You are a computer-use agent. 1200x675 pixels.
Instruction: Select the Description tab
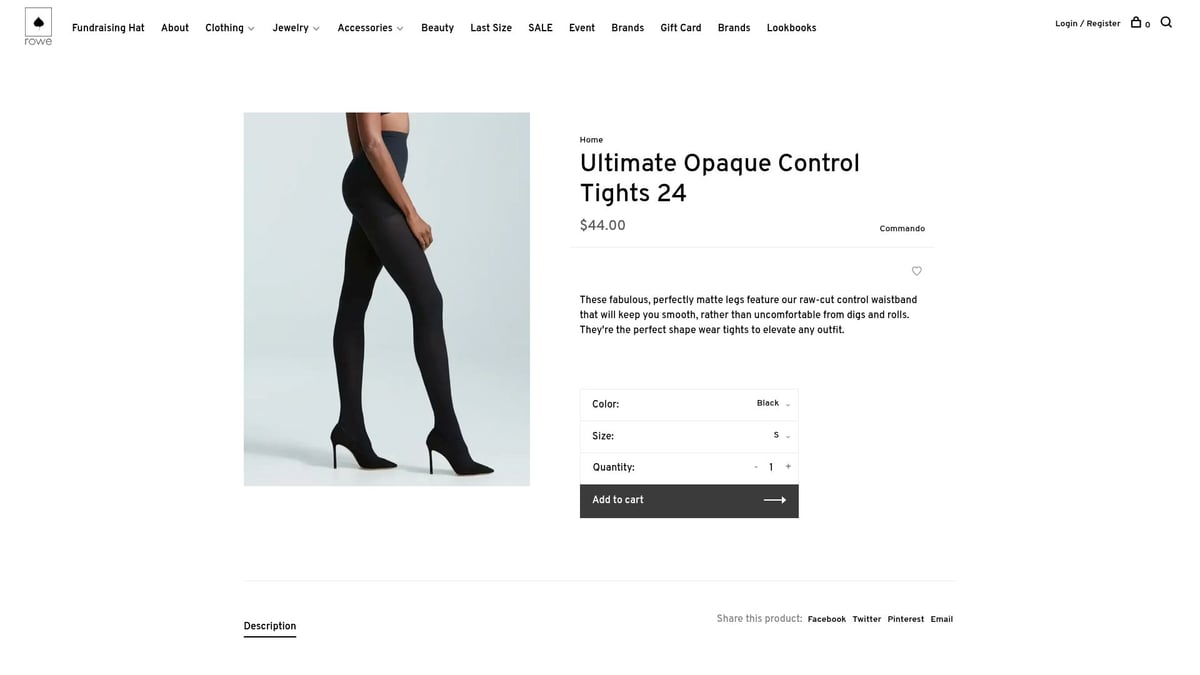270,626
